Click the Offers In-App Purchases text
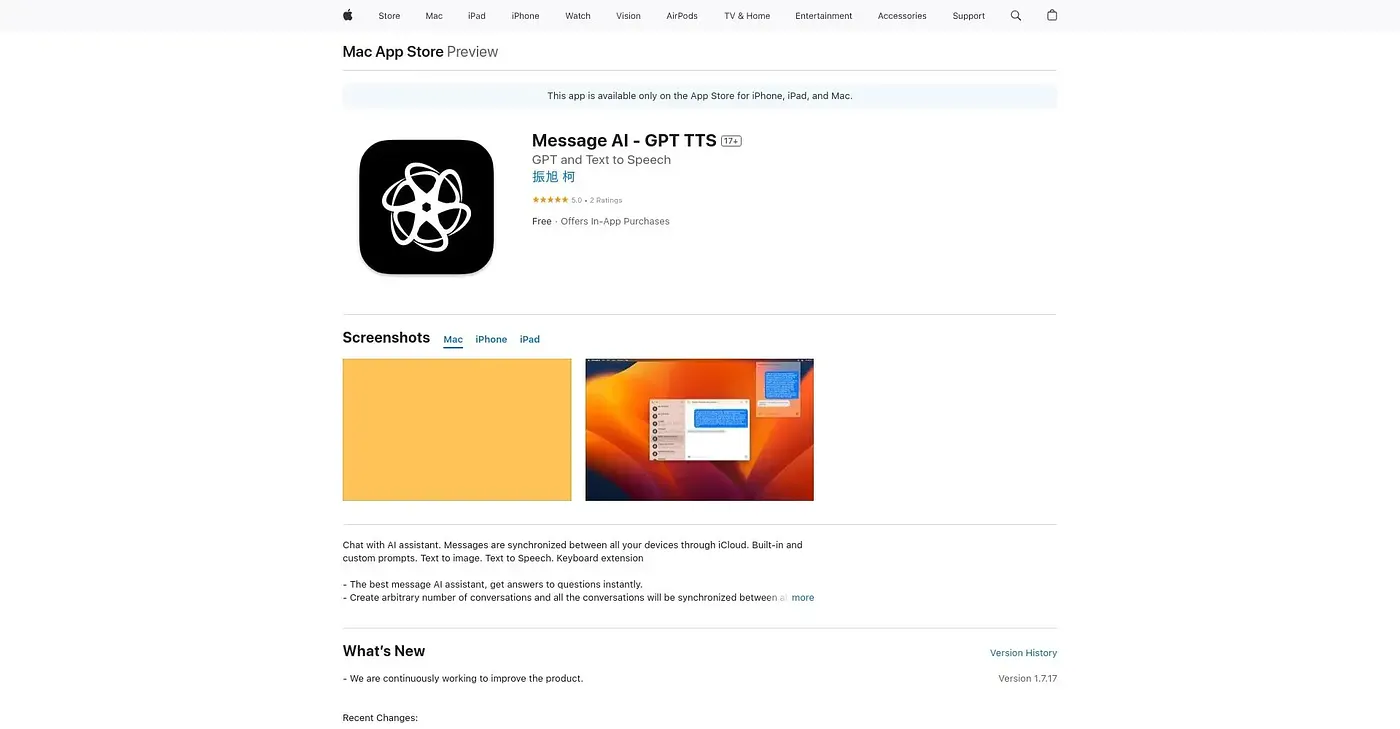1400x729 pixels. click(x=615, y=222)
